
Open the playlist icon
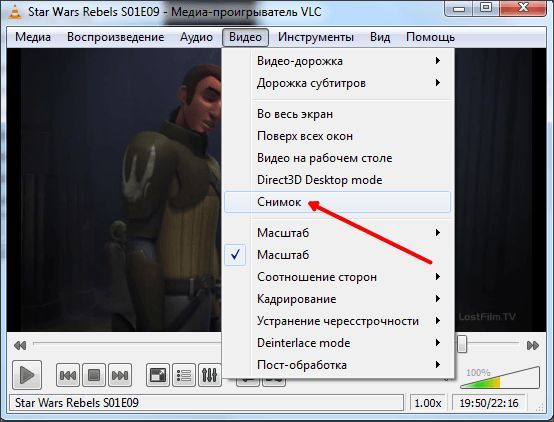point(184,375)
